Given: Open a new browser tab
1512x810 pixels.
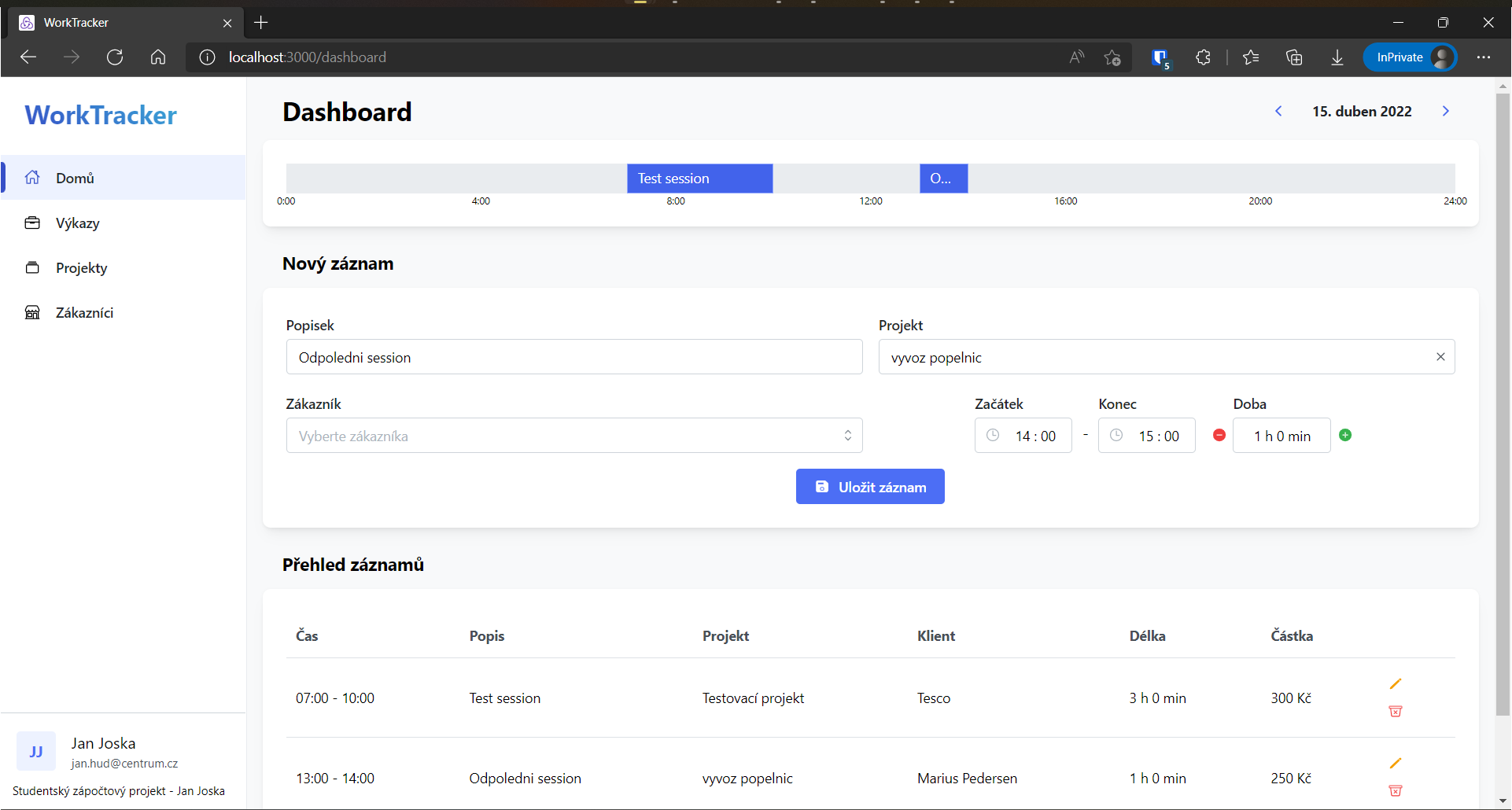Looking at the screenshot, I should [x=261, y=23].
